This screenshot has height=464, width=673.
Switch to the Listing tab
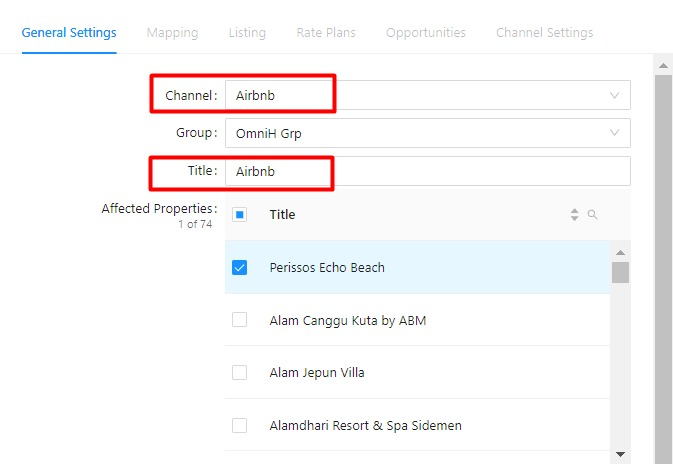[x=247, y=33]
